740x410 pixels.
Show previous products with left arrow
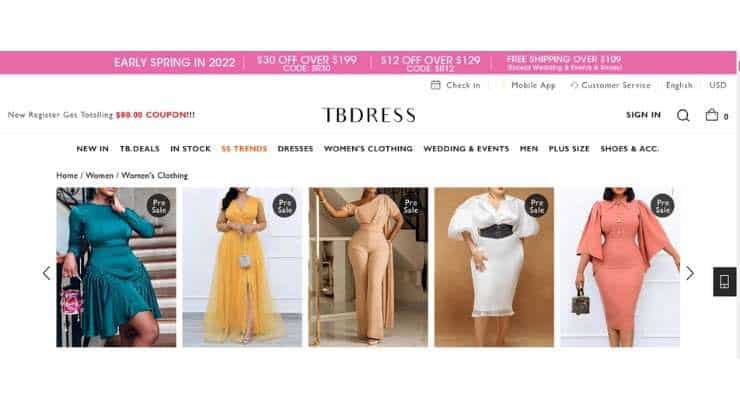click(46, 273)
